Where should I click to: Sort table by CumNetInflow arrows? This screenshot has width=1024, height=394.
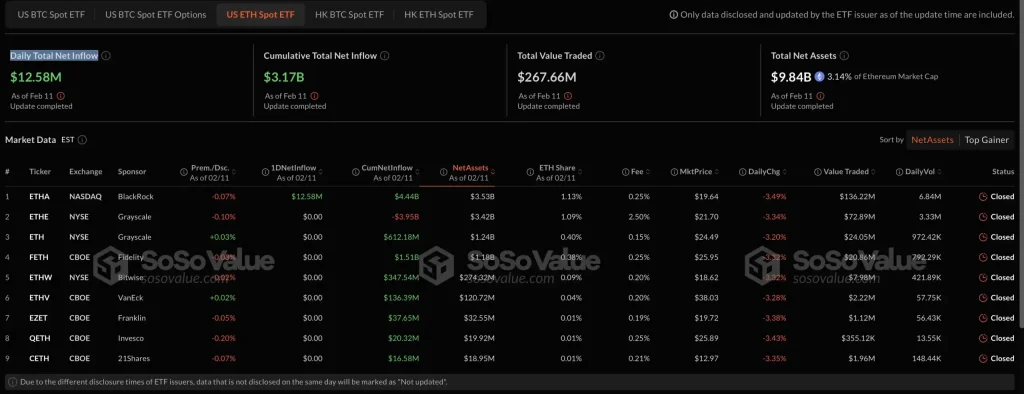pos(416,172)
